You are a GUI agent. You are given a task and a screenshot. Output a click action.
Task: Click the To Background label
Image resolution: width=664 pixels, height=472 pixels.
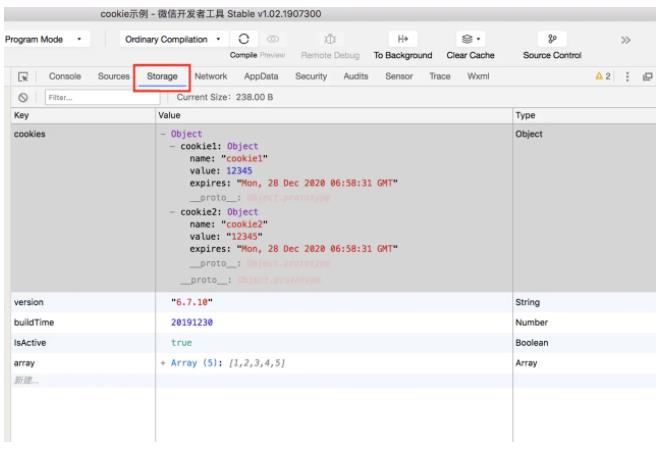point(403,55)
